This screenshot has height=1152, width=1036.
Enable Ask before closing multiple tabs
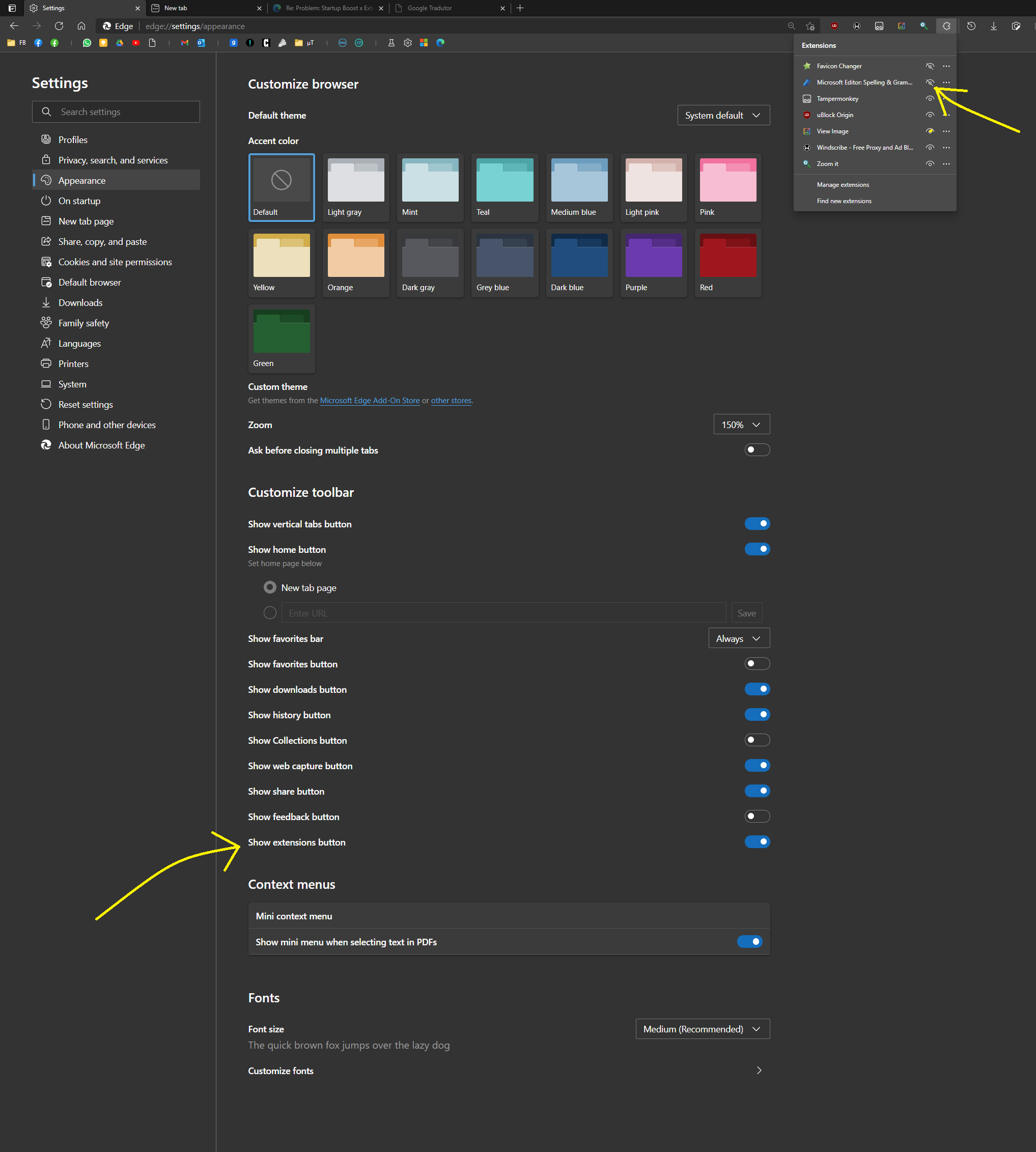[x=757, y=449]
